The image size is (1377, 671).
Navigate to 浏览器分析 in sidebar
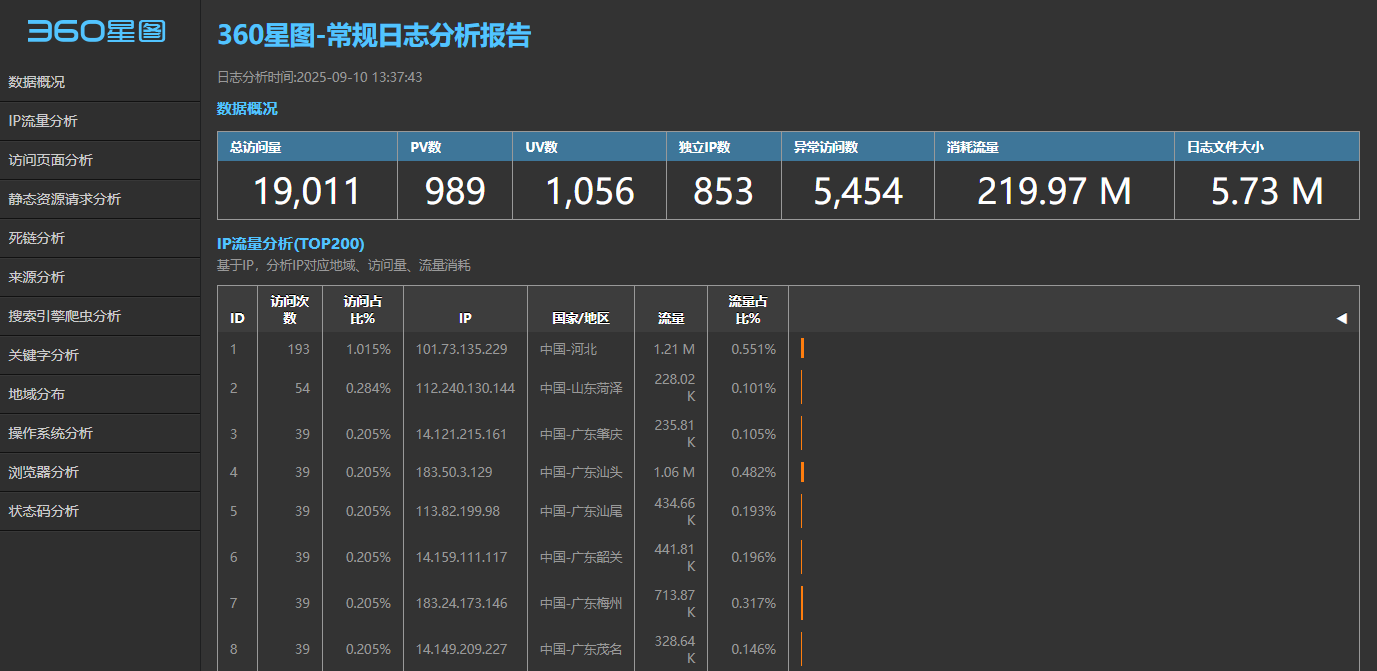pyautogui.click(x=100, y=472)
